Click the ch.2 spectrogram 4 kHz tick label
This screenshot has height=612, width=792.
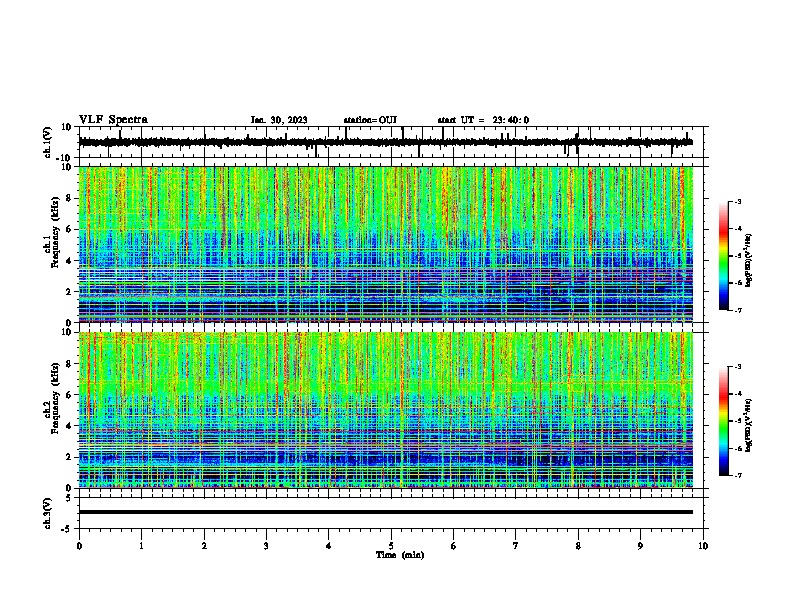point(69,426)
